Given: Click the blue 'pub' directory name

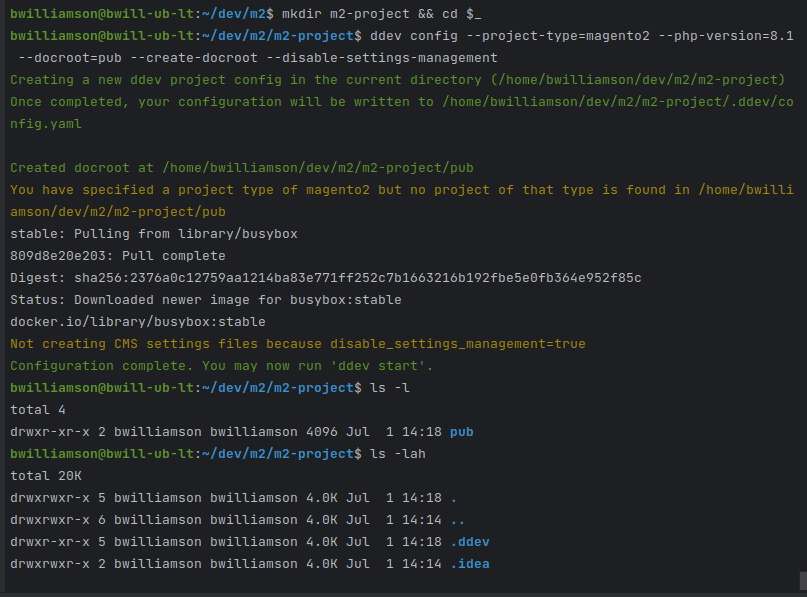Looking at the screenshot, I should coord(461,431).
